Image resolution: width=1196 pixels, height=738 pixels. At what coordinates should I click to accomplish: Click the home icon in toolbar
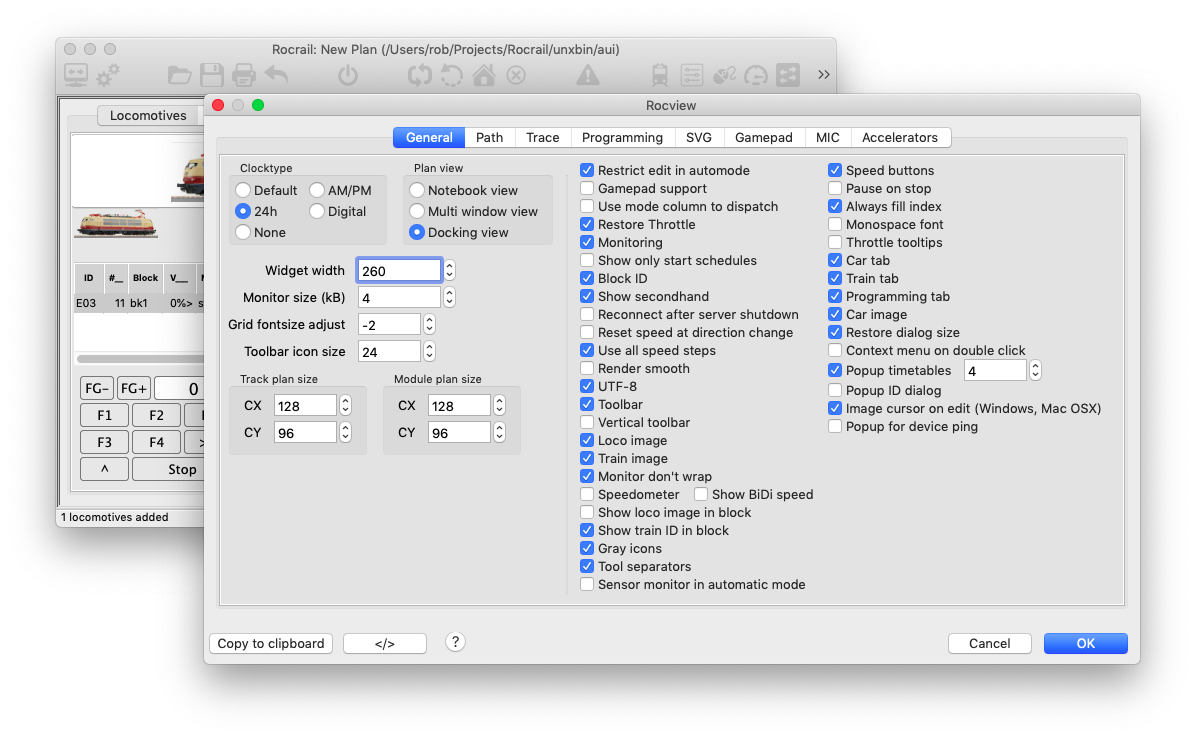tap(484, 75)
